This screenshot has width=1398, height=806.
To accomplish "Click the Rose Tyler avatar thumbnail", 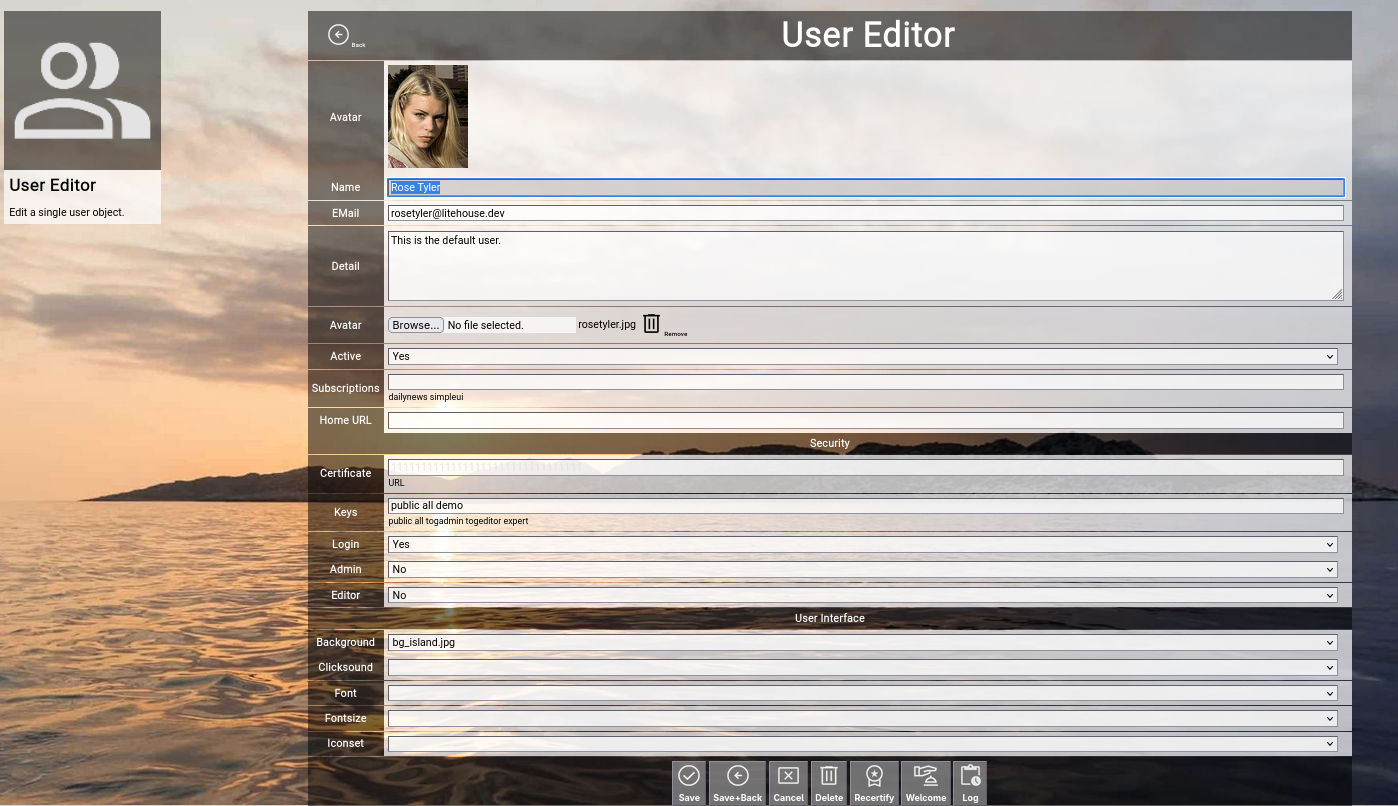I will pos(428,117).
